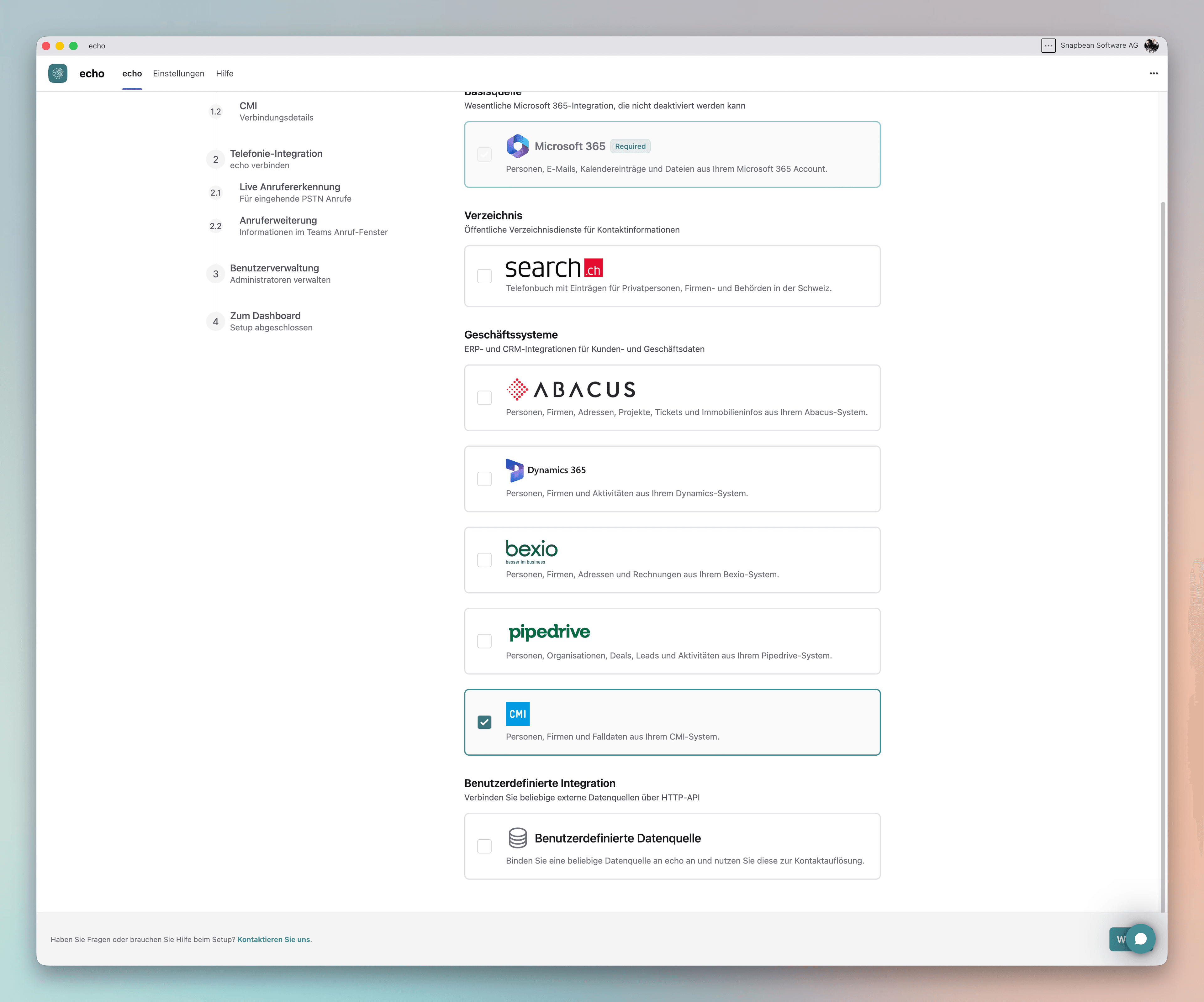
Task: Click 'Personen, Firmen und Falldaten' CMI description
Action: point(612,737)
